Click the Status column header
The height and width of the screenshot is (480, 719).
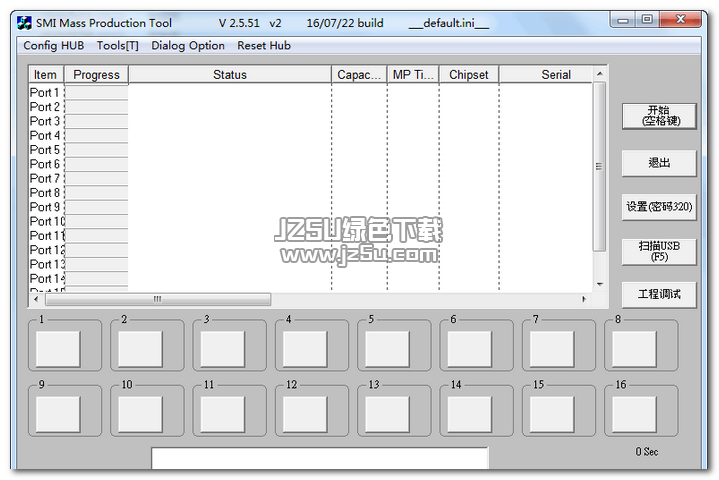230,75
